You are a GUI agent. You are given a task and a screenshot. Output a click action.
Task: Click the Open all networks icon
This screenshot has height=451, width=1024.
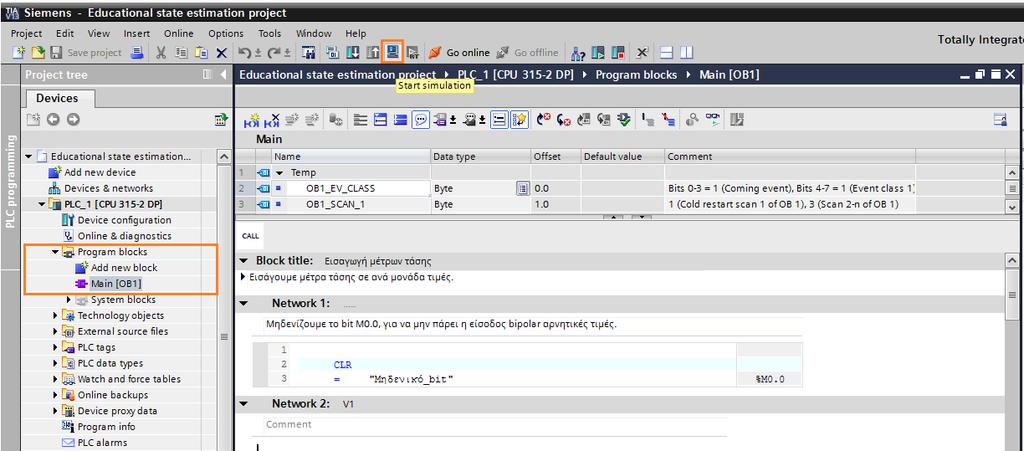click(x=381, y=119)
